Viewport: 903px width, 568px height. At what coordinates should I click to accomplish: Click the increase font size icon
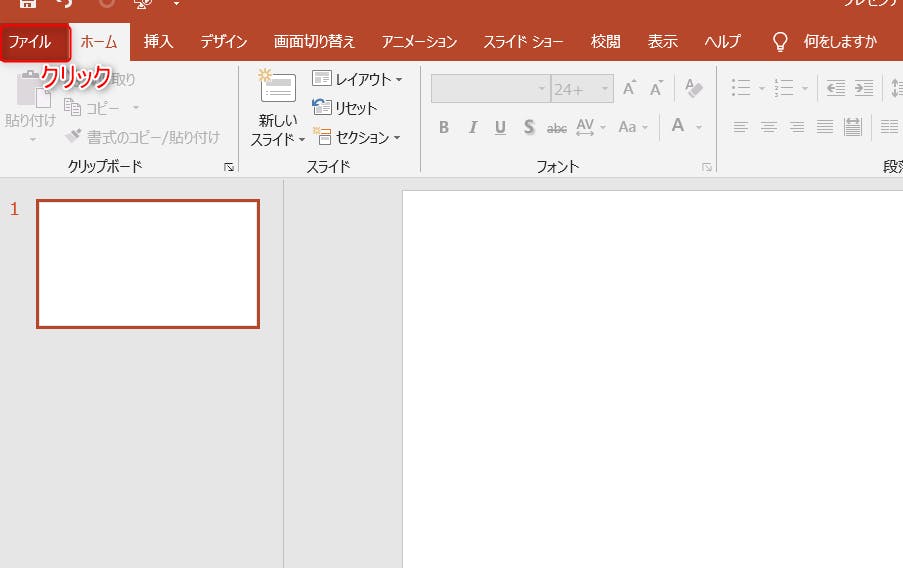tap(629, 89)
